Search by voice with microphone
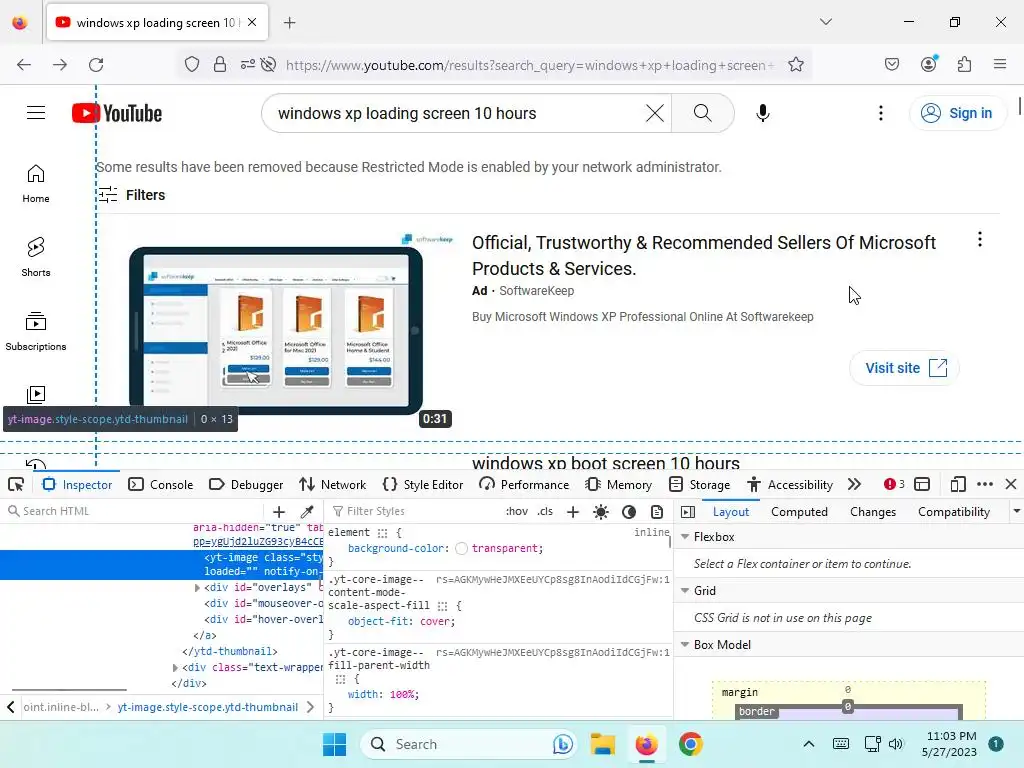Image resolution: width=1024 pixels, height=768 pixels. (x=763, y=113)
